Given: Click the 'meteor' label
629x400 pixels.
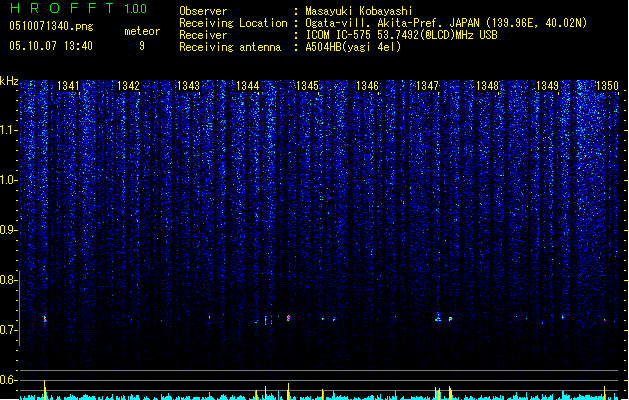Looking at the screenshot, I should [x=142, y=31].
